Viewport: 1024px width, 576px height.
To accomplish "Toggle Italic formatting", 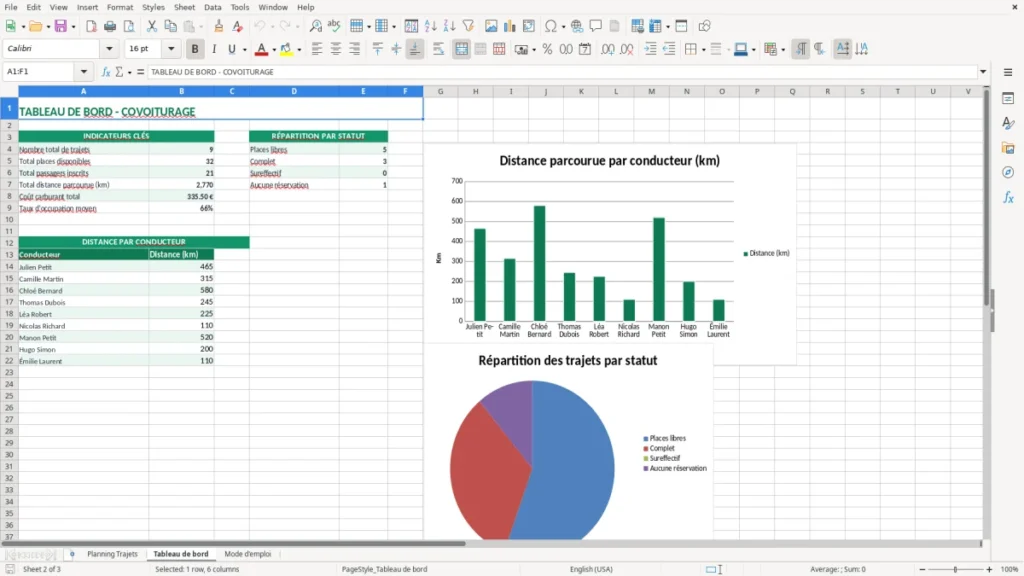I will coord(214,49).
